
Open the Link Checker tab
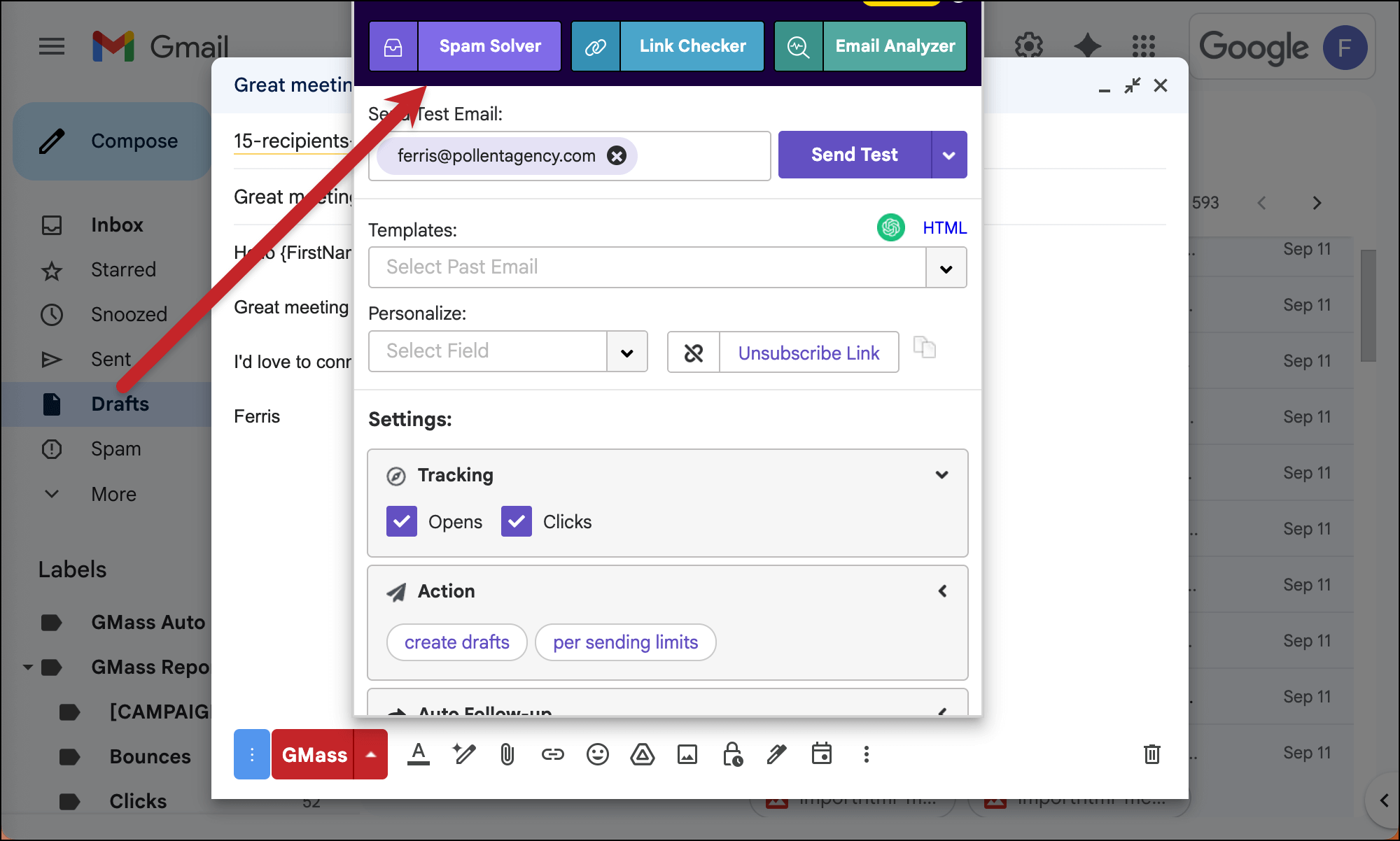[x=692, y=46]
